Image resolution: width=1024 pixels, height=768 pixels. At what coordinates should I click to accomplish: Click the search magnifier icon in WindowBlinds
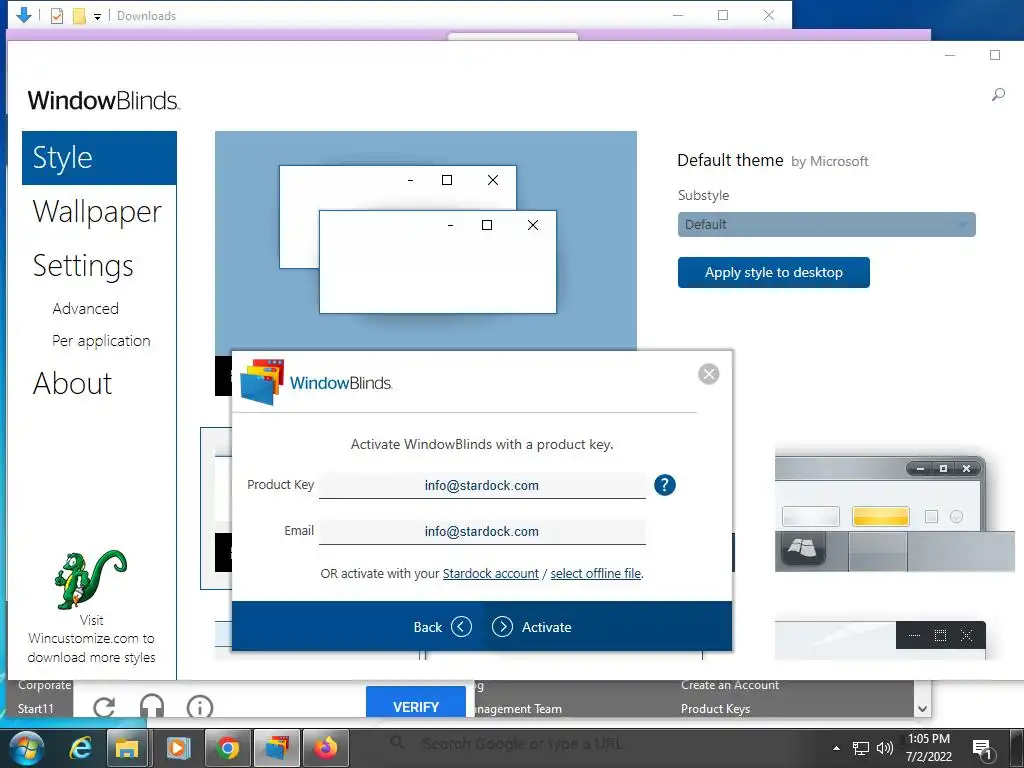(x=998, y=95)
